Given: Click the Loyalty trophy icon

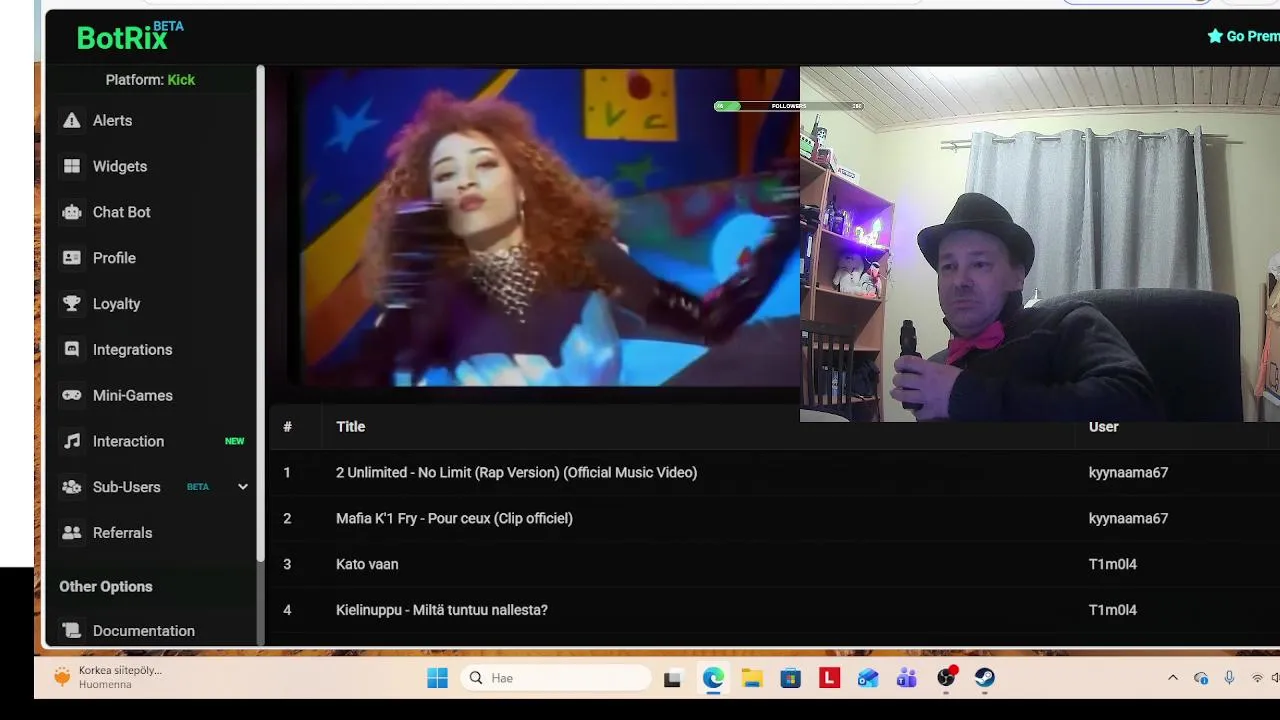Looking at the screenshot, I should [x=71, y=304].
